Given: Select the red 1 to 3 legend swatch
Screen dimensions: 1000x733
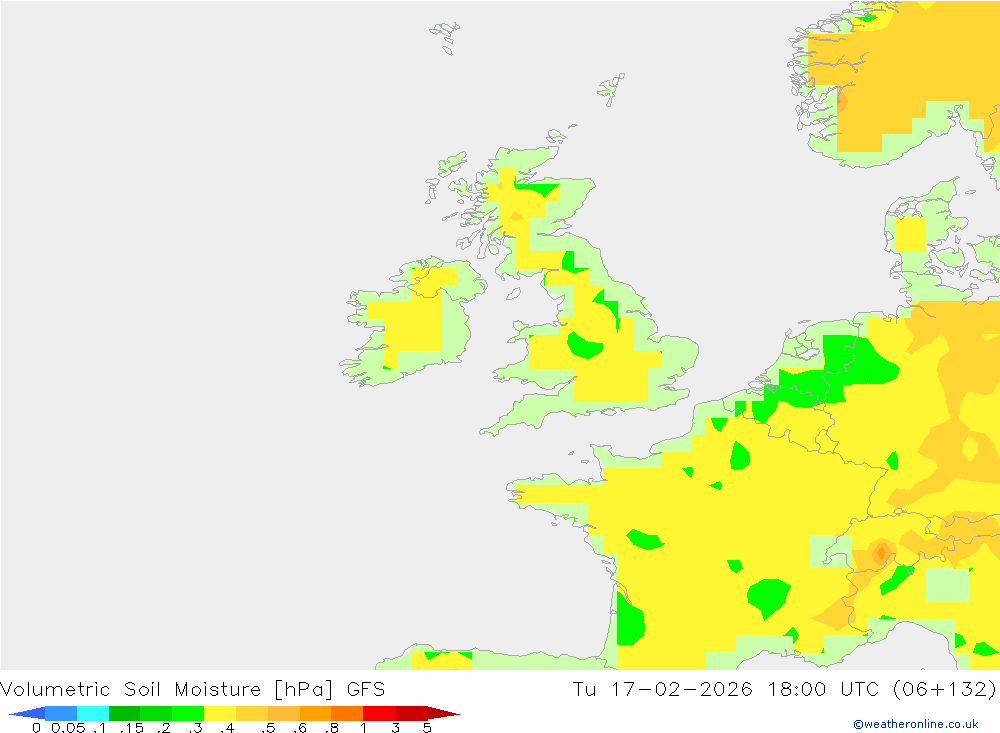Looking at the screenshot, I should 379,713.
